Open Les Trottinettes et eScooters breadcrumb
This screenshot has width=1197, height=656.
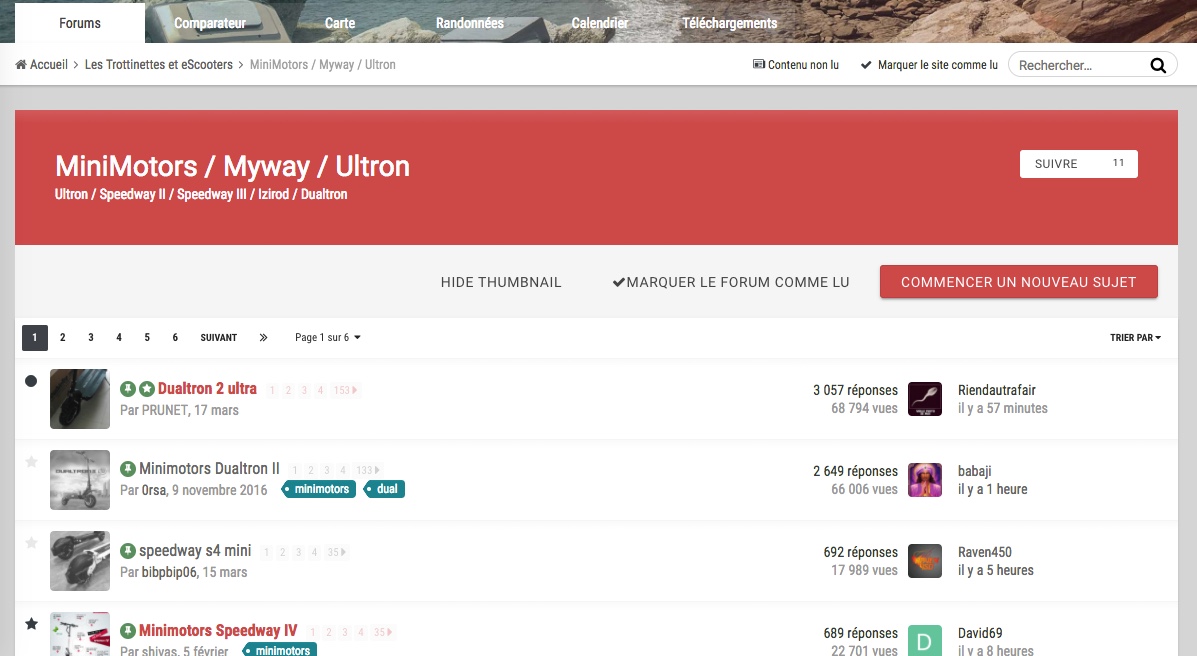(159, 65)
